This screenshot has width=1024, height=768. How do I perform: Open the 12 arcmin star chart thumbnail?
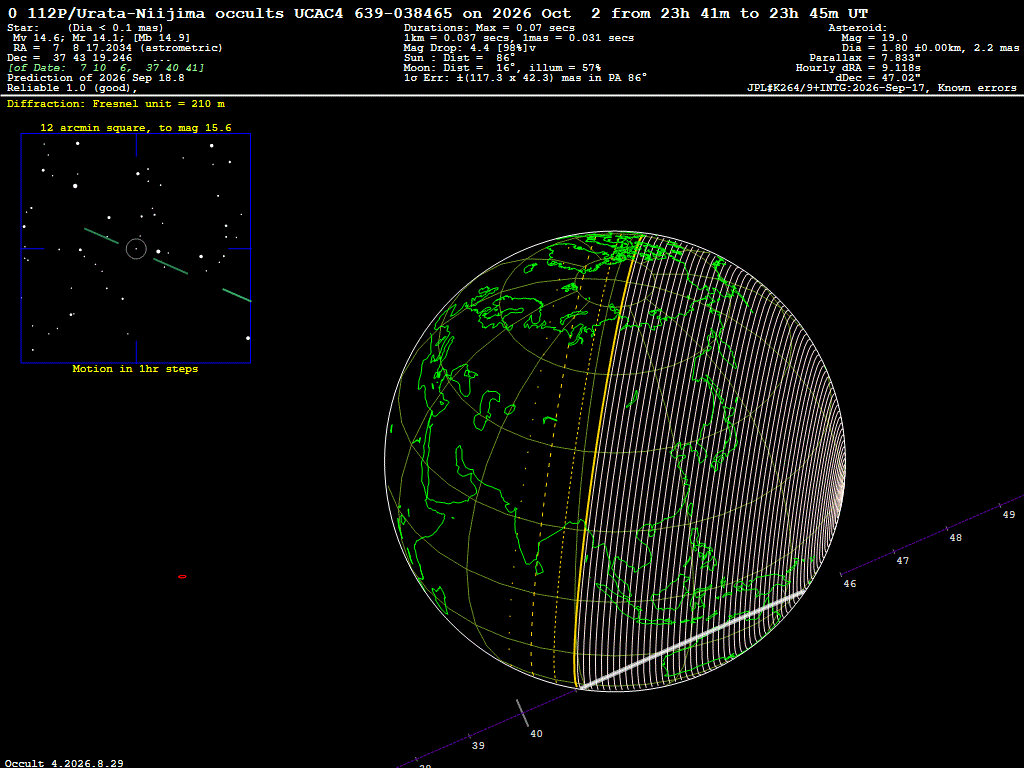click(x=136, y=248)
